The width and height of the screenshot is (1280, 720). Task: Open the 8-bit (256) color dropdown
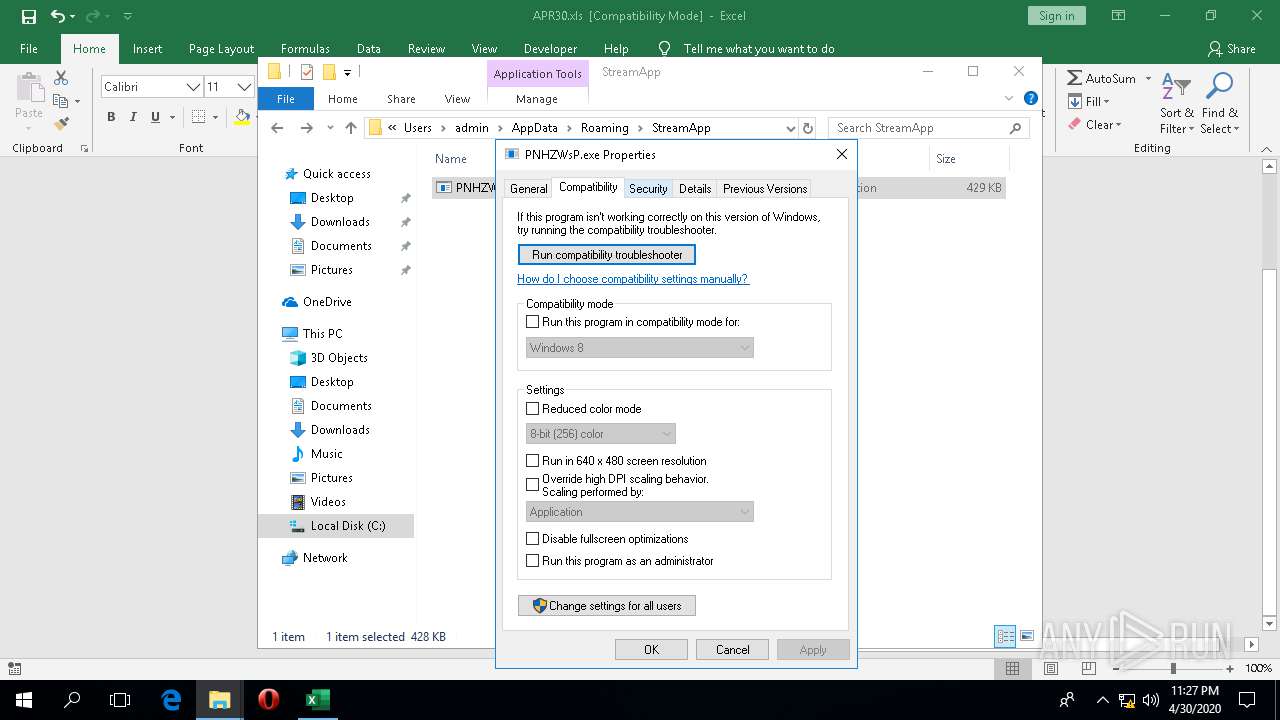pos(601,434)
